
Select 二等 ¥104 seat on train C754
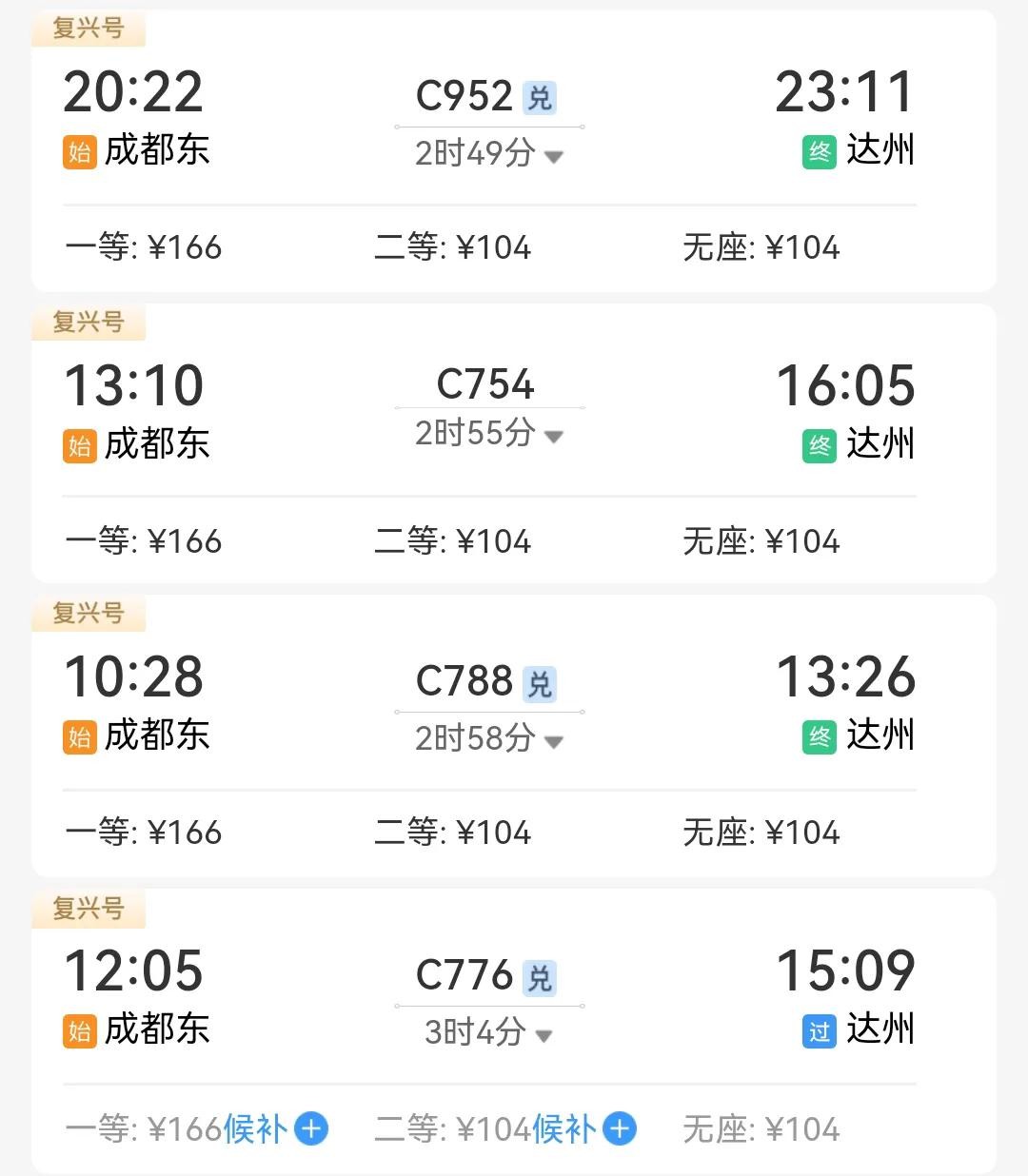pos(453,541)
